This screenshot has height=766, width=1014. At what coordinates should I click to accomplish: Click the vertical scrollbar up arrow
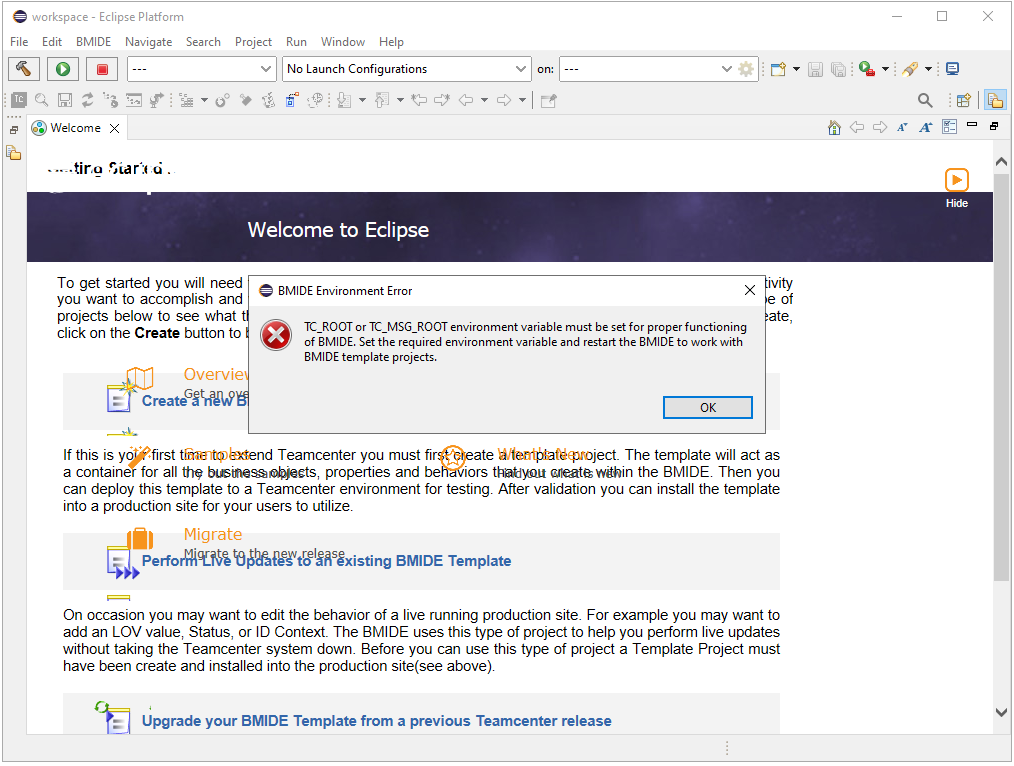1002,162
